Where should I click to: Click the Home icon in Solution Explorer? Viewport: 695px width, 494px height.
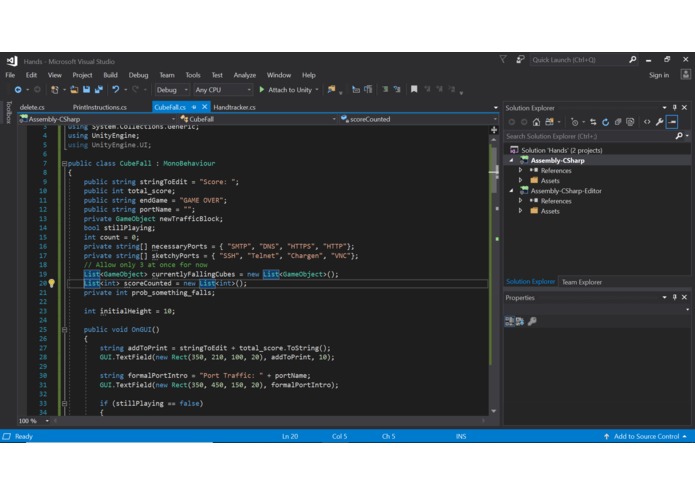pyautogui.click(x=536, y=122)
